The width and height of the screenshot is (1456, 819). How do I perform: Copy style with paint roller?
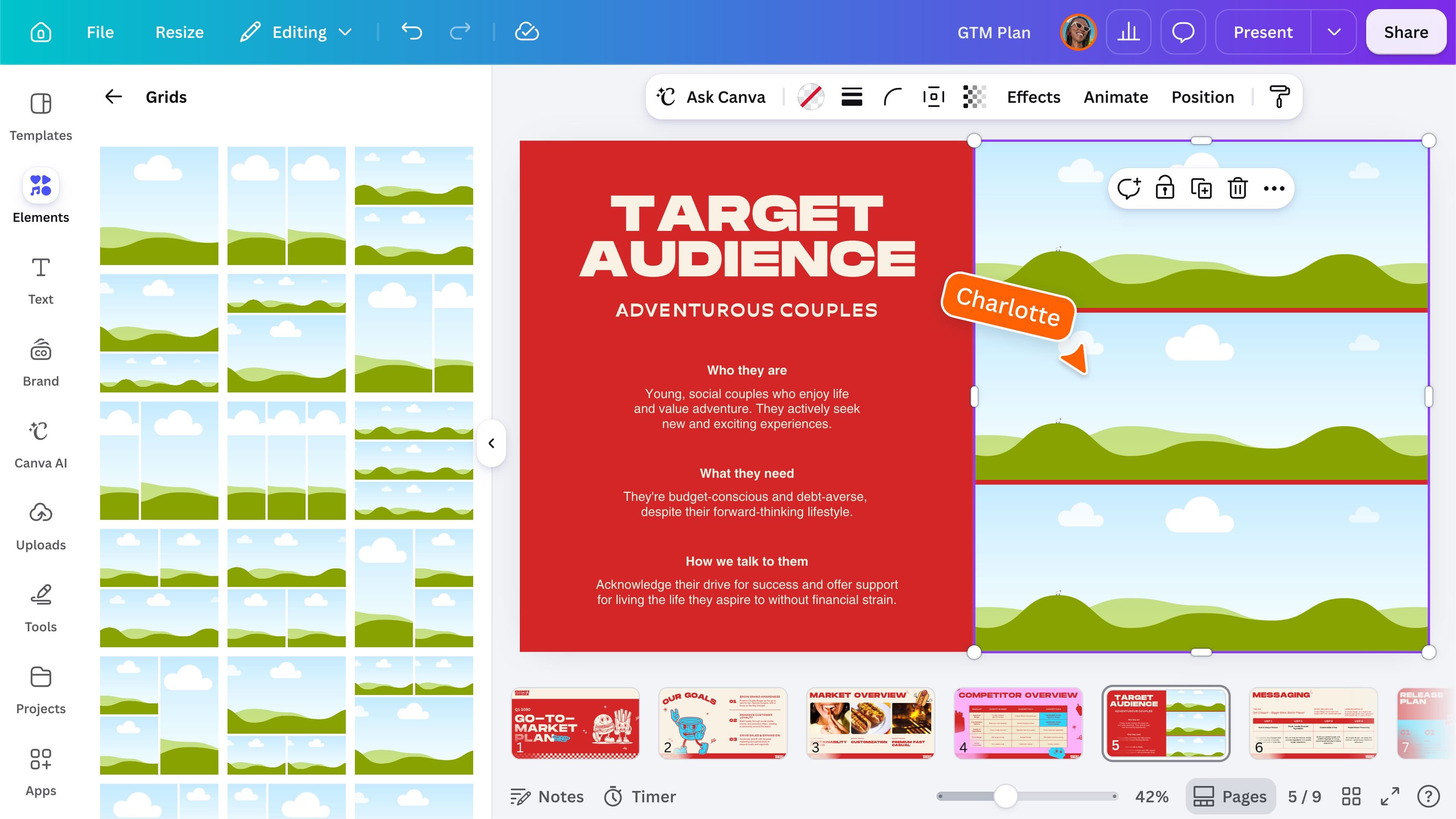(x=1279, y=97)
